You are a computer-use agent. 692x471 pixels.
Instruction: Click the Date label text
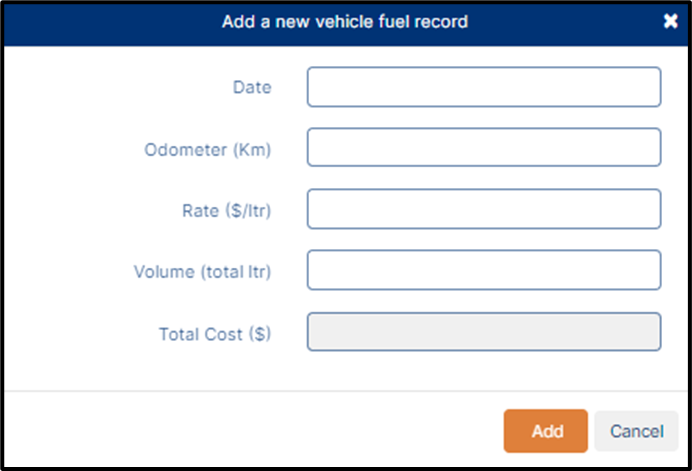252,87
